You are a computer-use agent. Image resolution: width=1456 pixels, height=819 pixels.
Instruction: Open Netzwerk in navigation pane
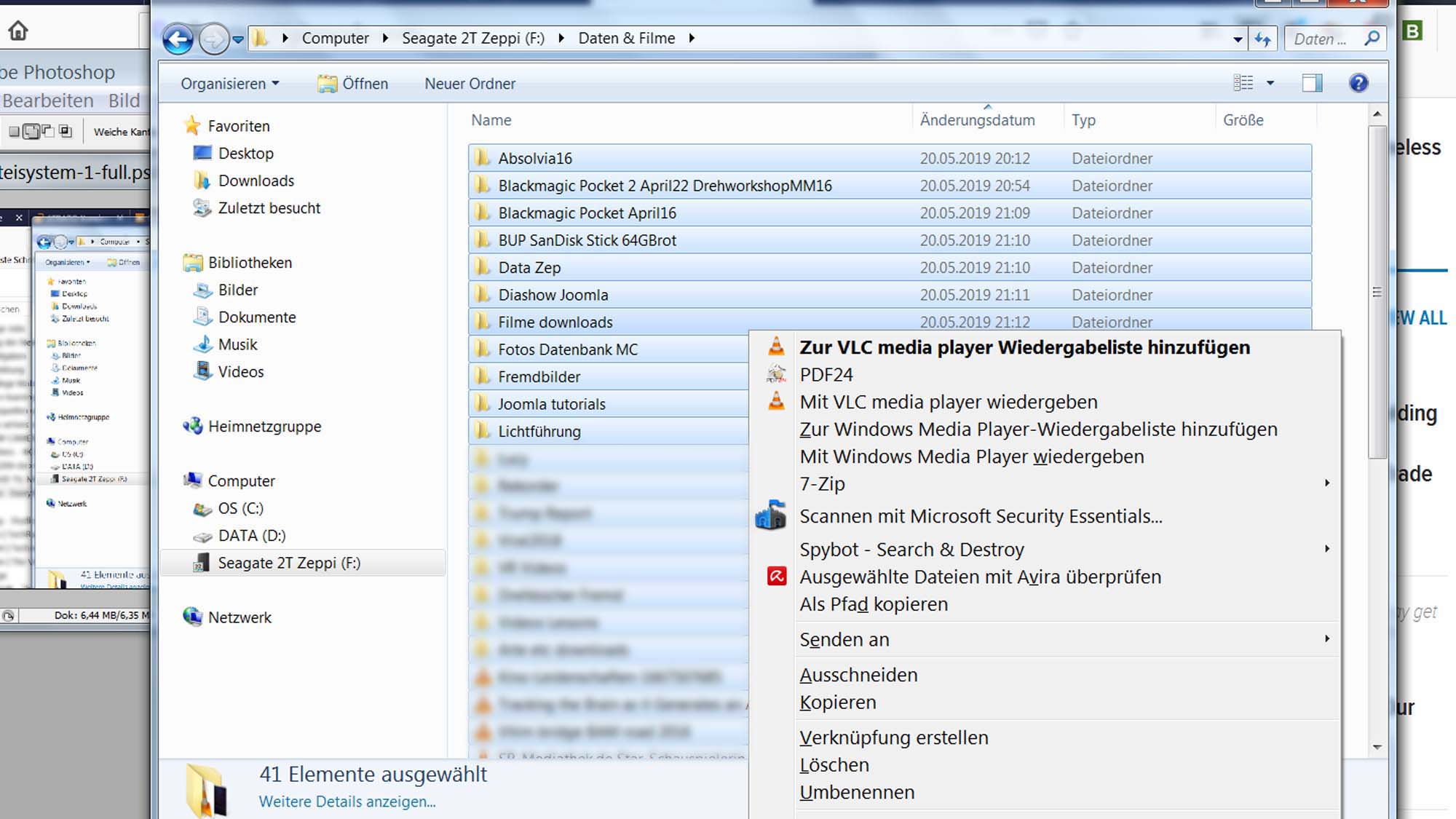[240, 617]
